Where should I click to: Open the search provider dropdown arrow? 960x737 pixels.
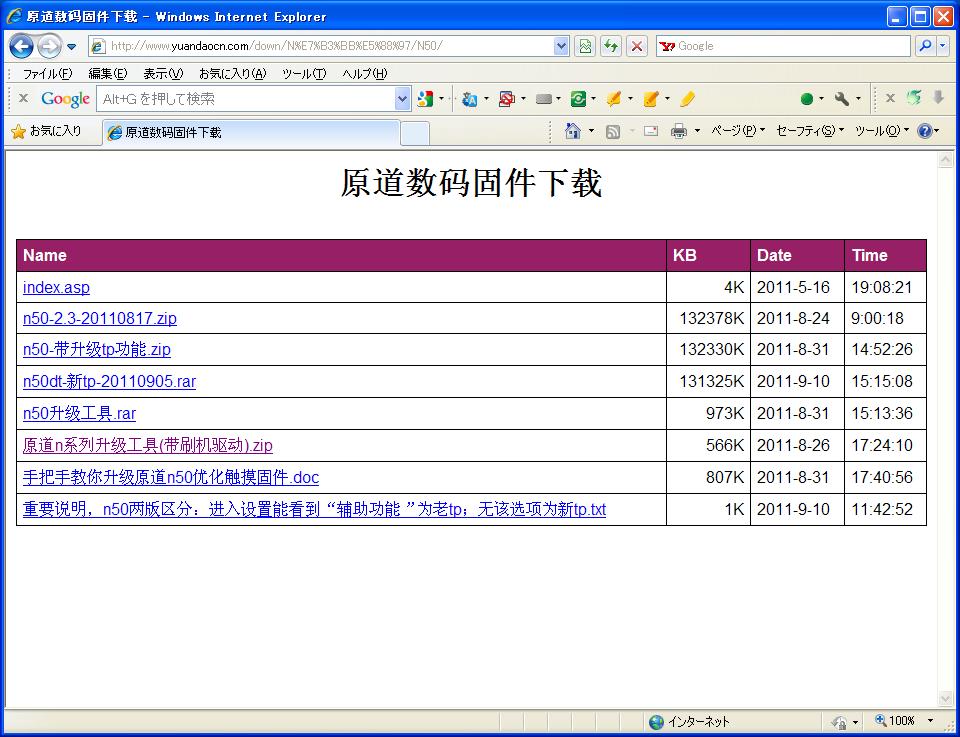[943, 46]
